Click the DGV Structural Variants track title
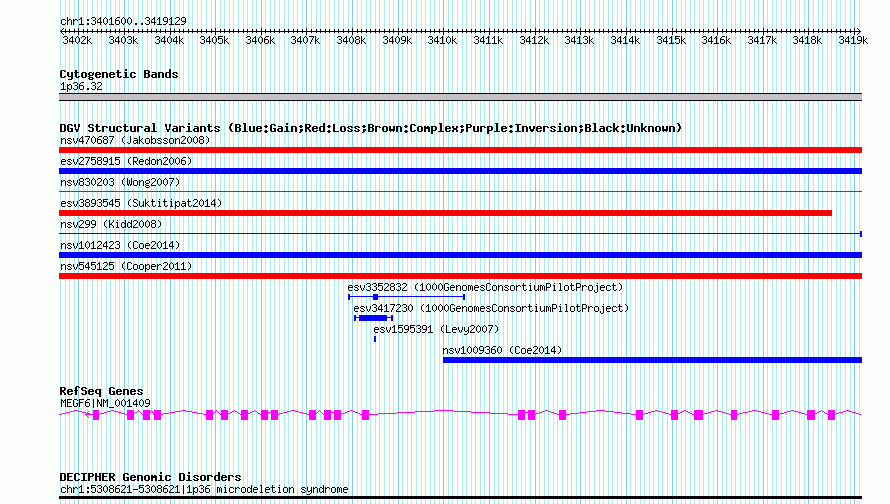The image size is (890, 504). point(371,128)
